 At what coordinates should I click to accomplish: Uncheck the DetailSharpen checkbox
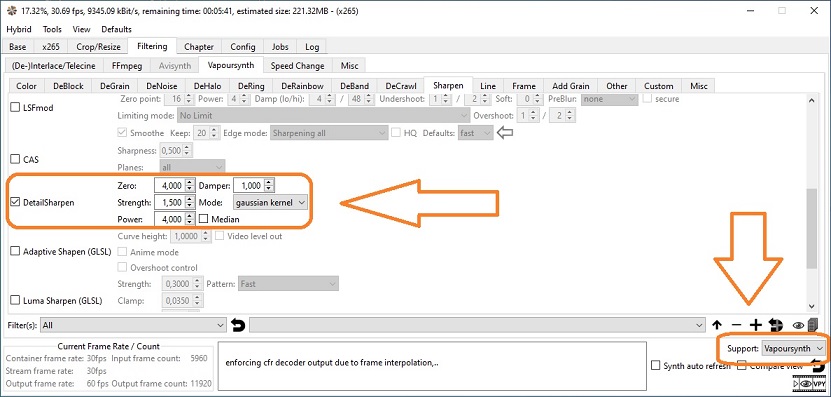tap(15, 202)
